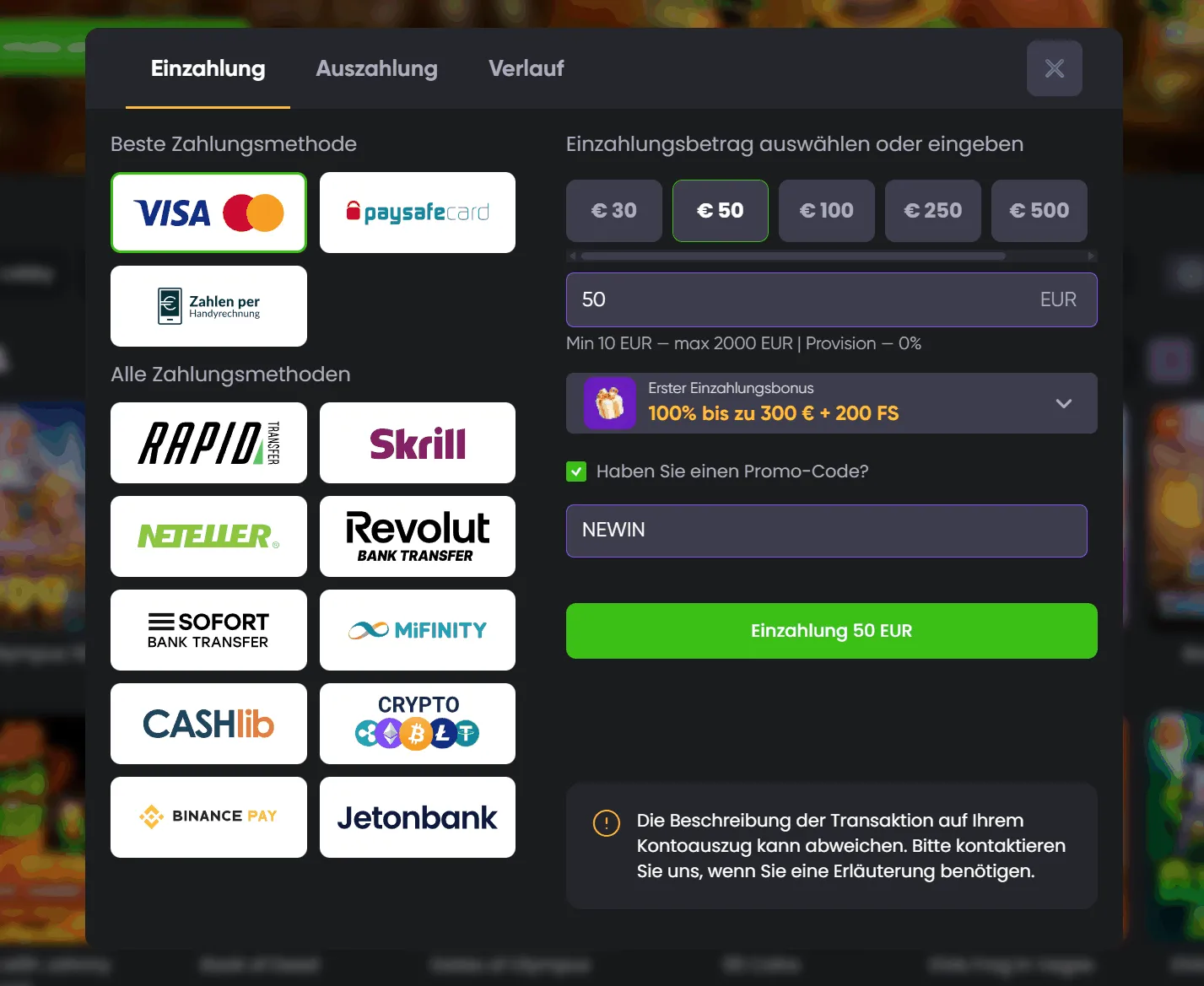Viewport: 1204px width, 986px height.
Task: Click the amount scroller left arrow
Action: [573, 256]
